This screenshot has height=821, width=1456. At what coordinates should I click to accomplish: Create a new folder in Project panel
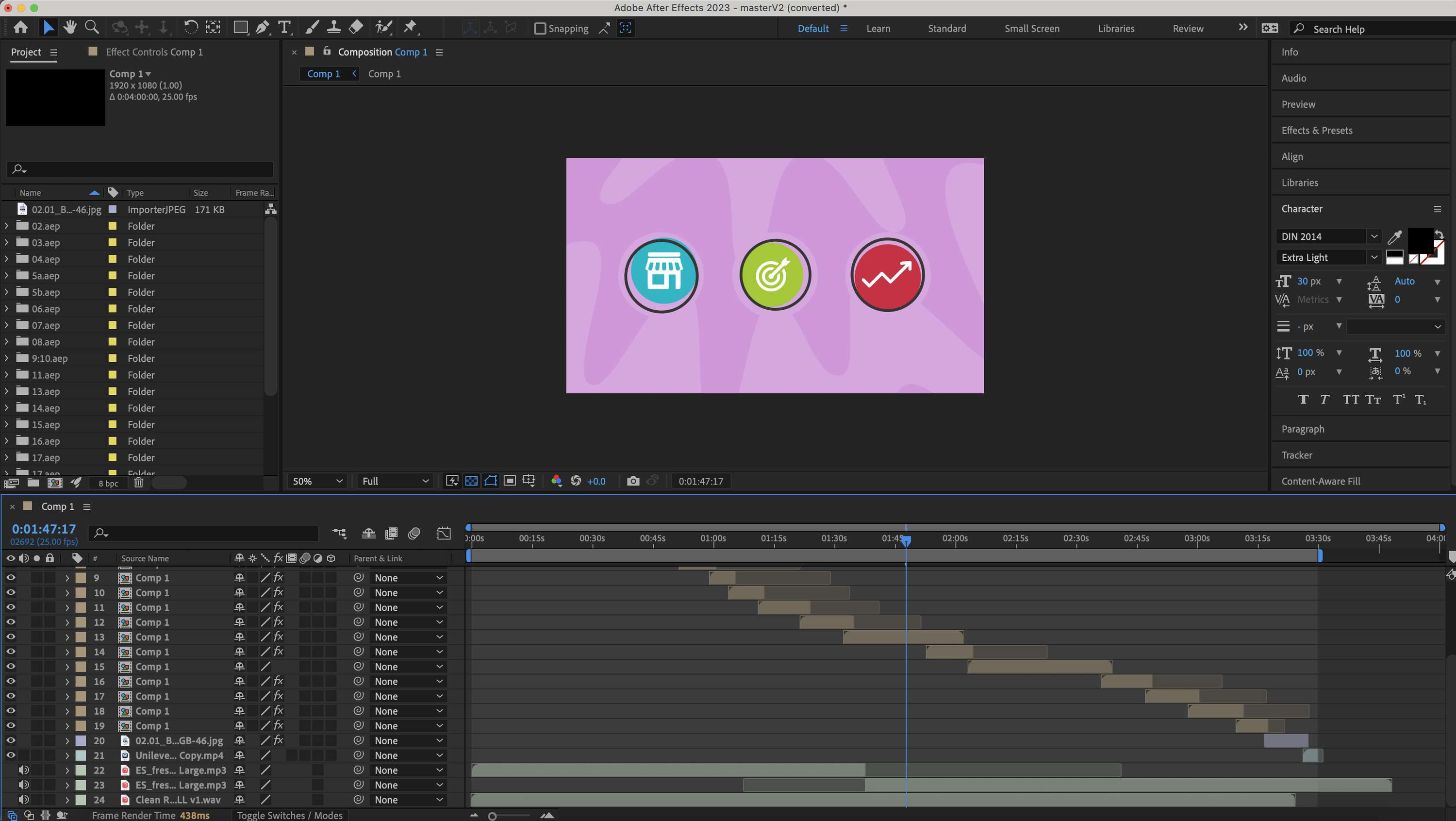(x=33, y=482)
